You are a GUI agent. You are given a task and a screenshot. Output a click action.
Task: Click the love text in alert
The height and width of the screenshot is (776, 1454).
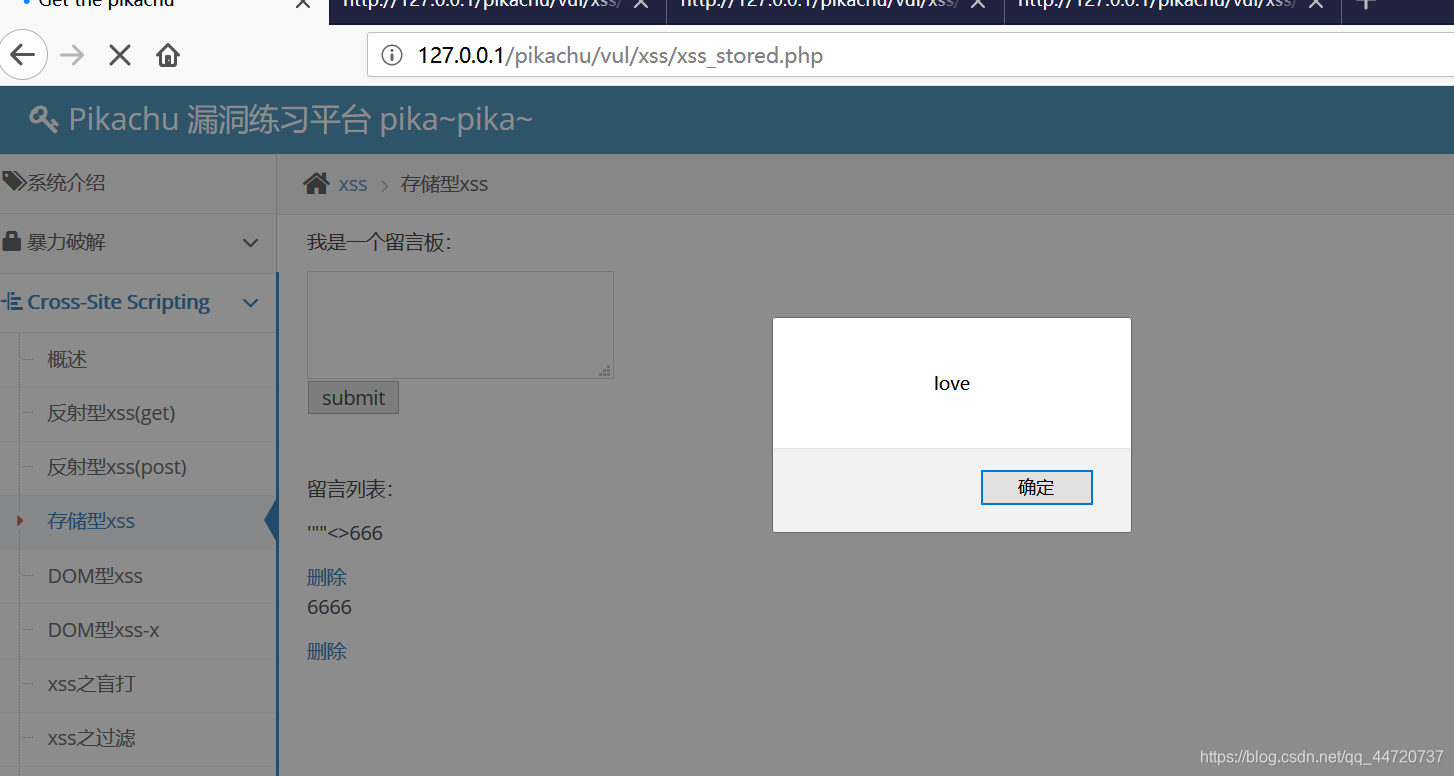[952, 383]
